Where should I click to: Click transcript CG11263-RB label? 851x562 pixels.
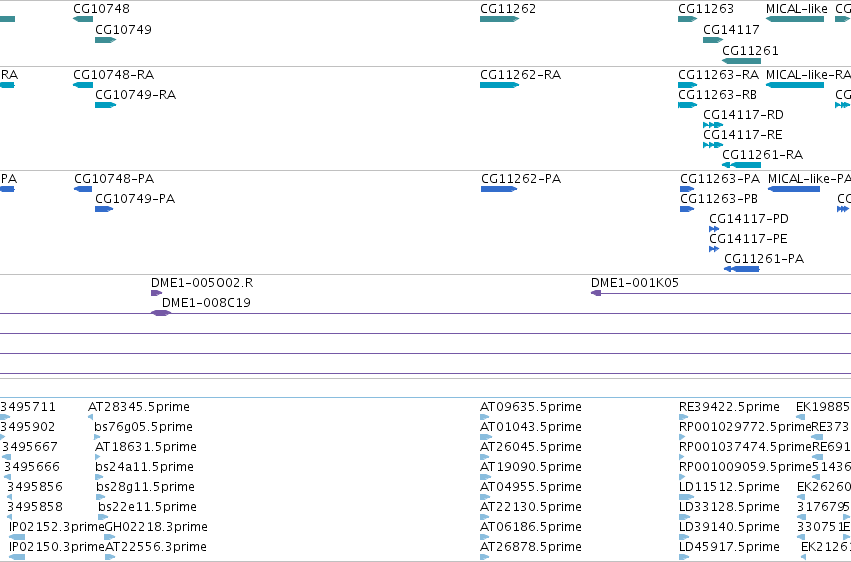click(x=717, y=95)
